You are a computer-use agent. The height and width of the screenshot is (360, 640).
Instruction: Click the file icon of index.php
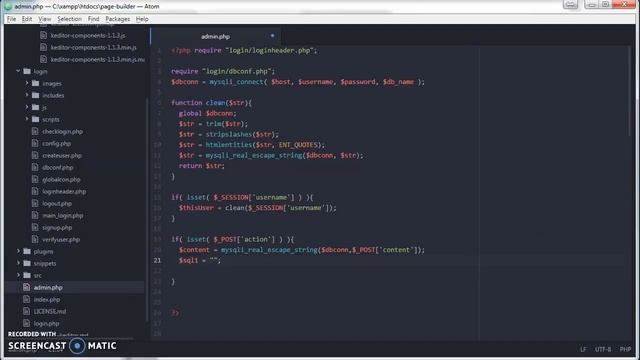click(27, 299)
